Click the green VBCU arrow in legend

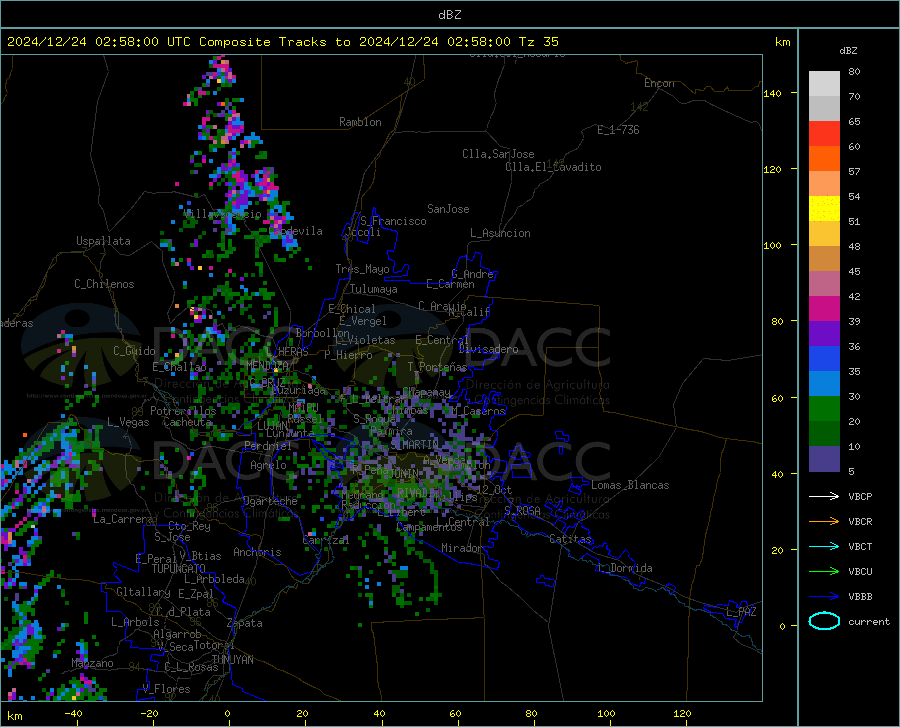(x=824, y=572)
